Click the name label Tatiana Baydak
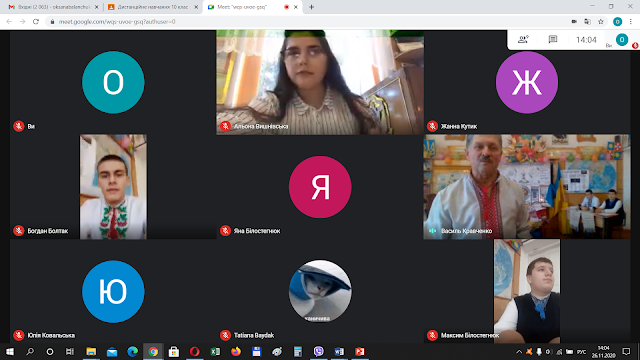 pos(254,336)
